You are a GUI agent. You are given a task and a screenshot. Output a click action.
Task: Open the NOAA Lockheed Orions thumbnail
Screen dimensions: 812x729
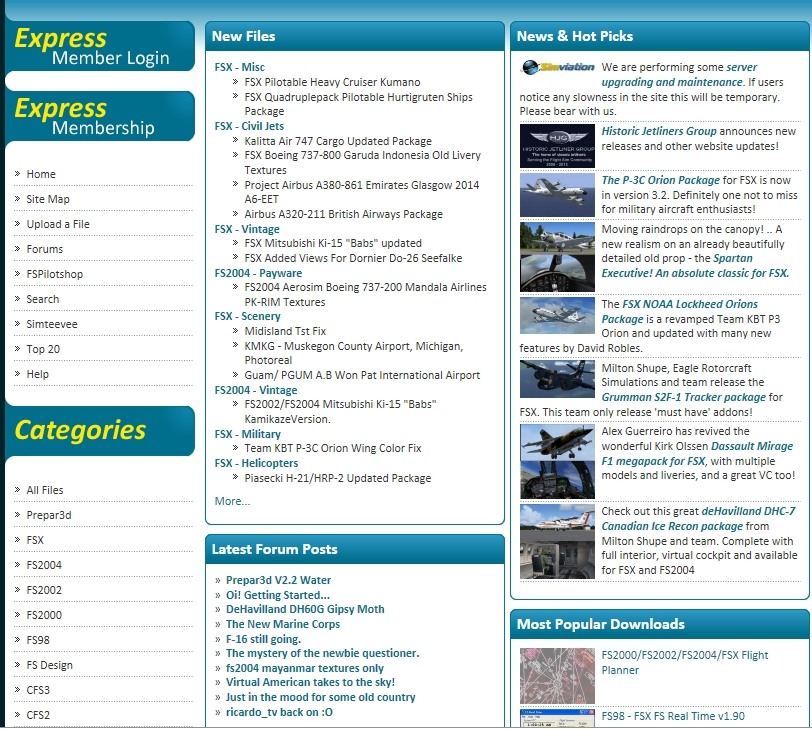point(557,315)
